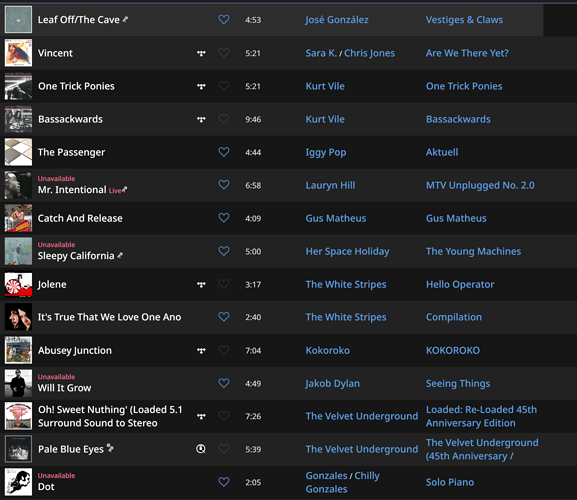Click the Tidal icon on Vincent row
The height and width of the screenshot is (500, 577).
(x=201, y=53)
